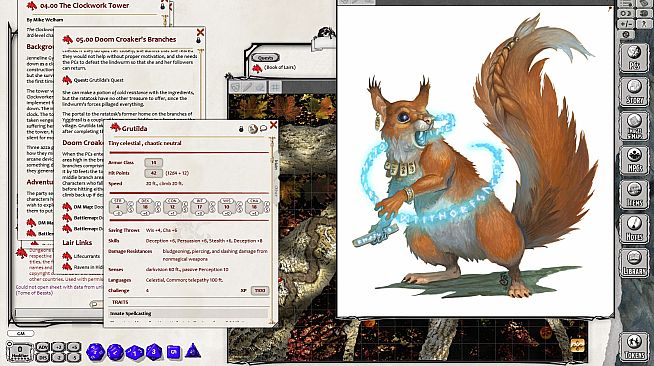Enable the DIS disadvantage modifier
The height and width of the screenshot is (366, 654).
click(43, 357)
